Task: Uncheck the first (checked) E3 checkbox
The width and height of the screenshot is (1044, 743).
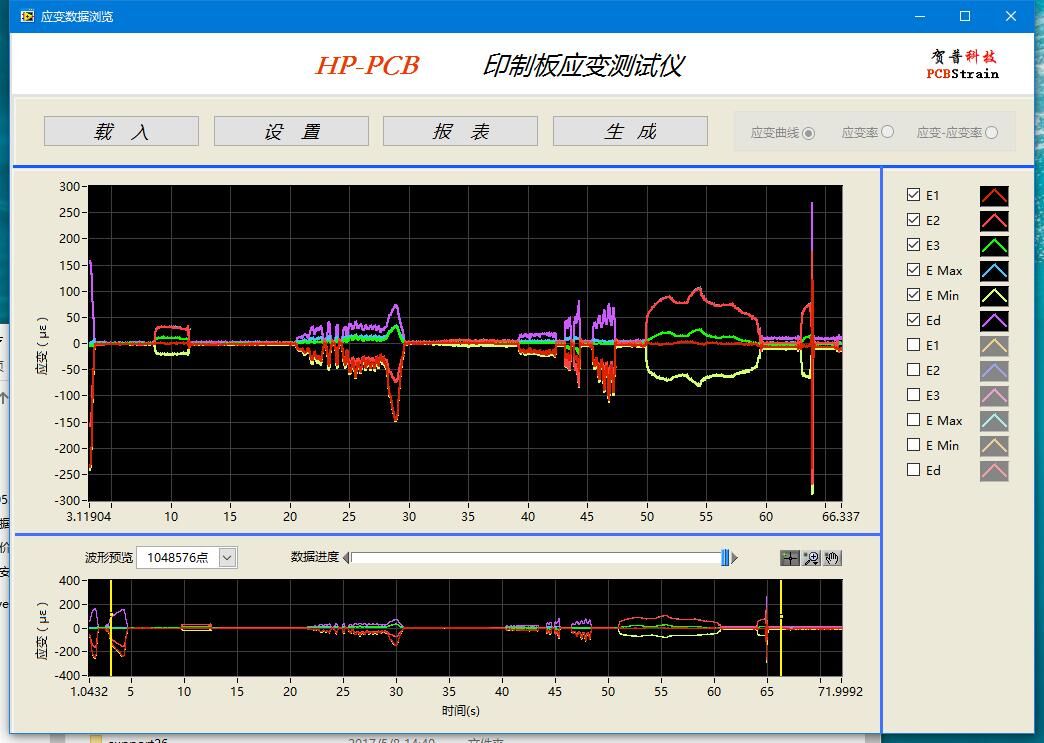Action: click(914, 244)
